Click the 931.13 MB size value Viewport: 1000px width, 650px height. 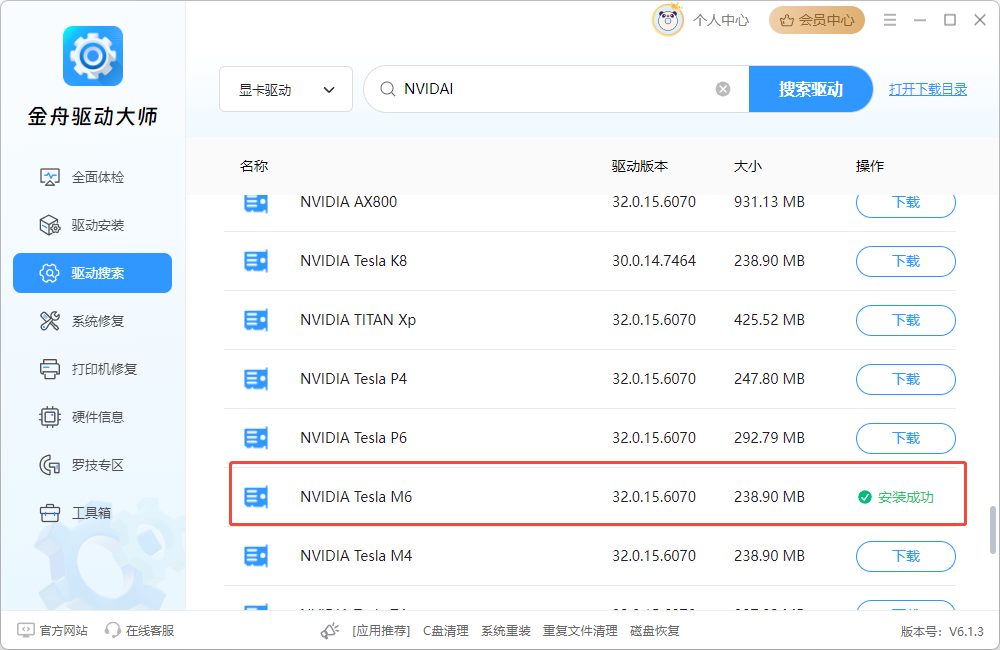tap(769, 202)
